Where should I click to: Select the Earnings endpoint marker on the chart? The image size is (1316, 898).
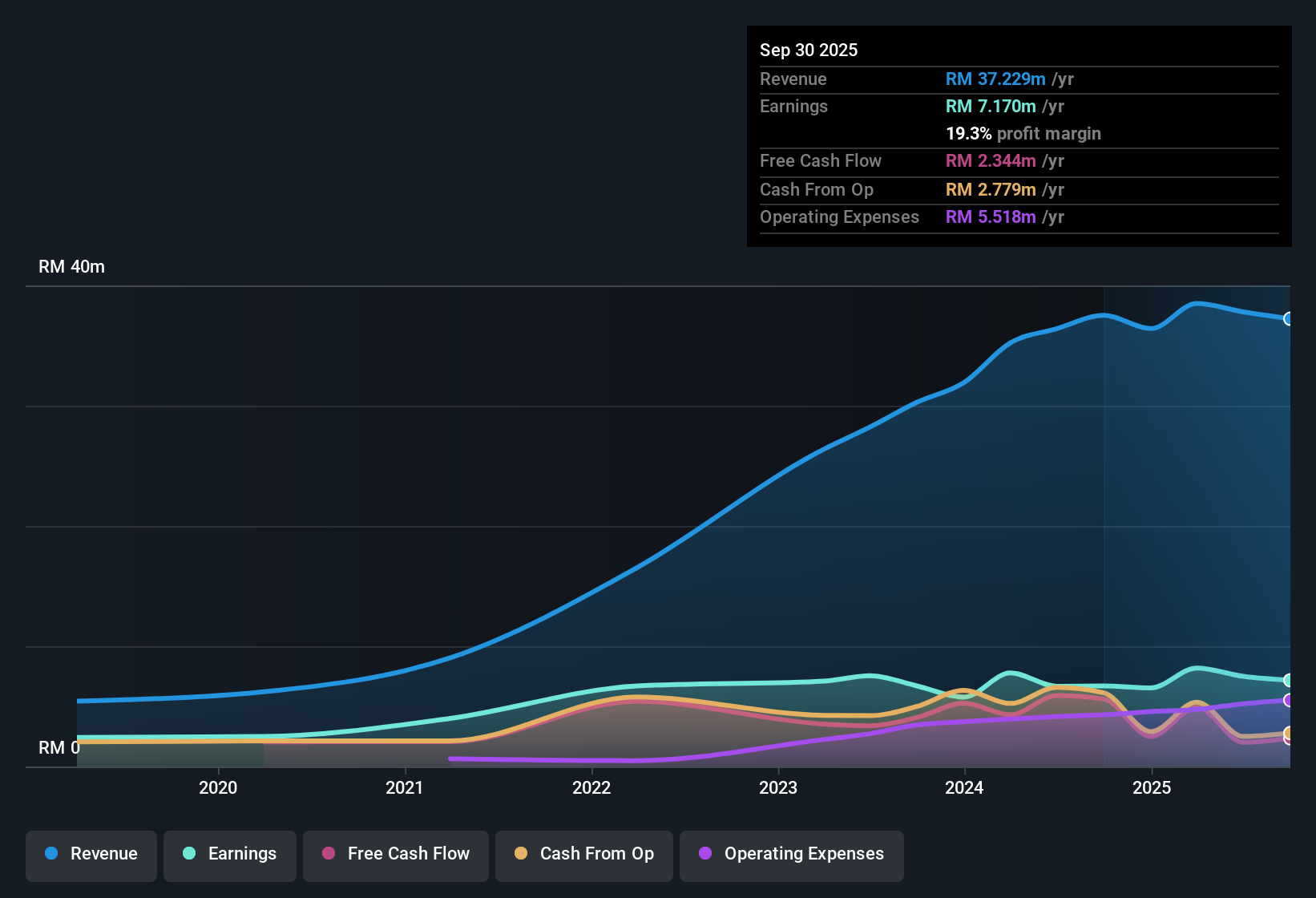click(x=1289, y=680)
